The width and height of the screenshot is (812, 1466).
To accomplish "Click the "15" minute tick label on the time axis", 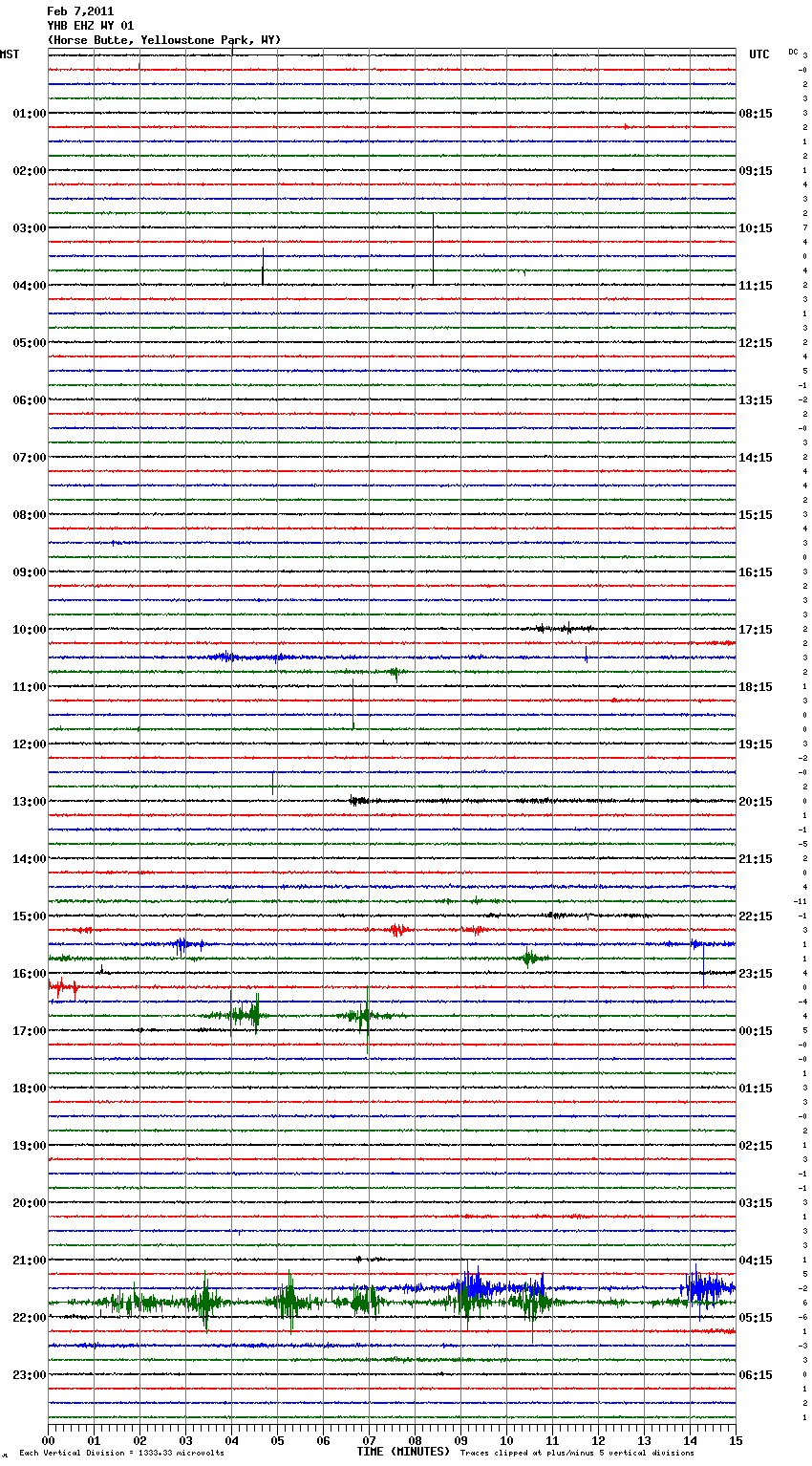I will [x=736, y=1440].
